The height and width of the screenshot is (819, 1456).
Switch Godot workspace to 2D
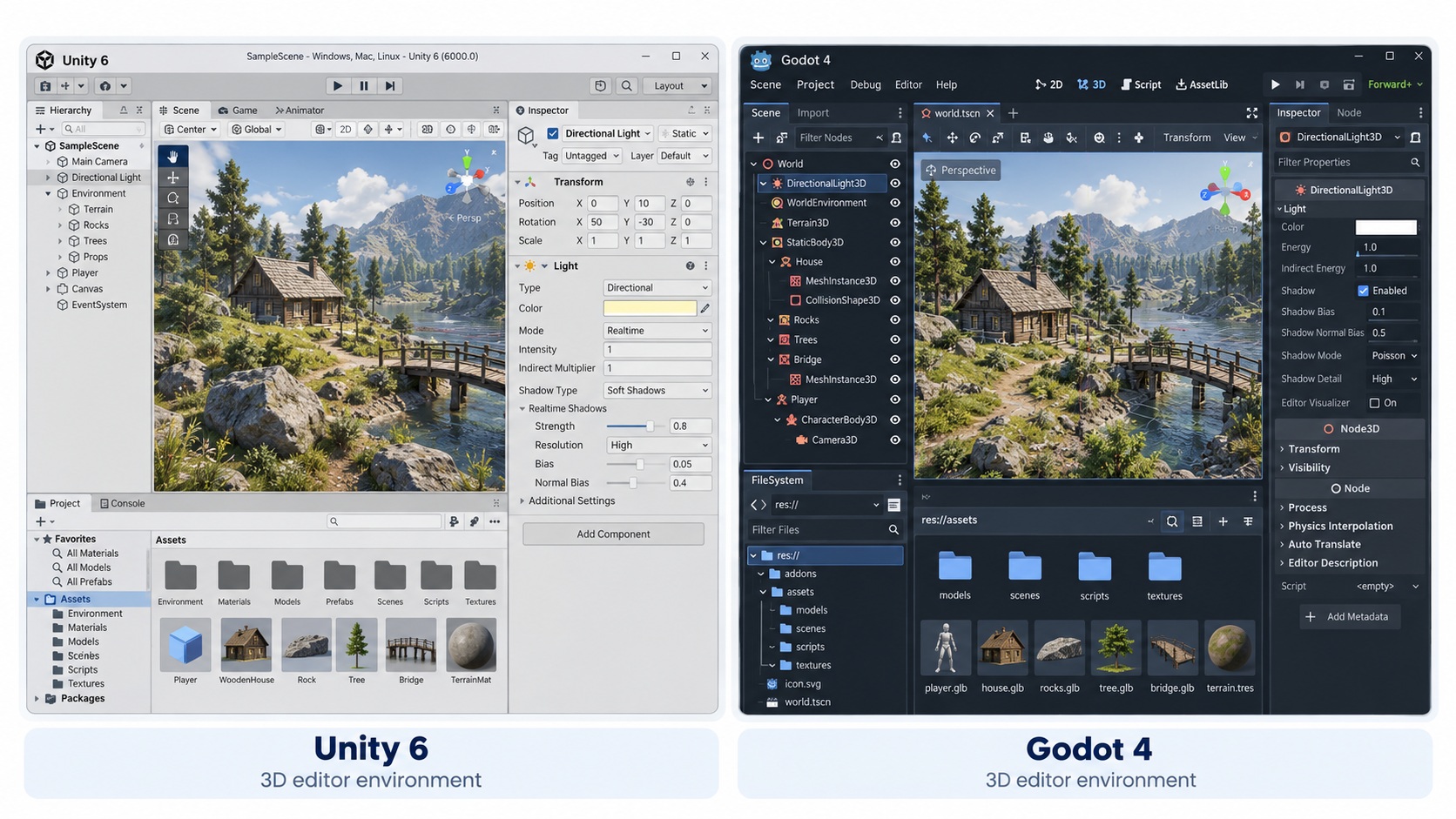click(x=1048, y=84)
